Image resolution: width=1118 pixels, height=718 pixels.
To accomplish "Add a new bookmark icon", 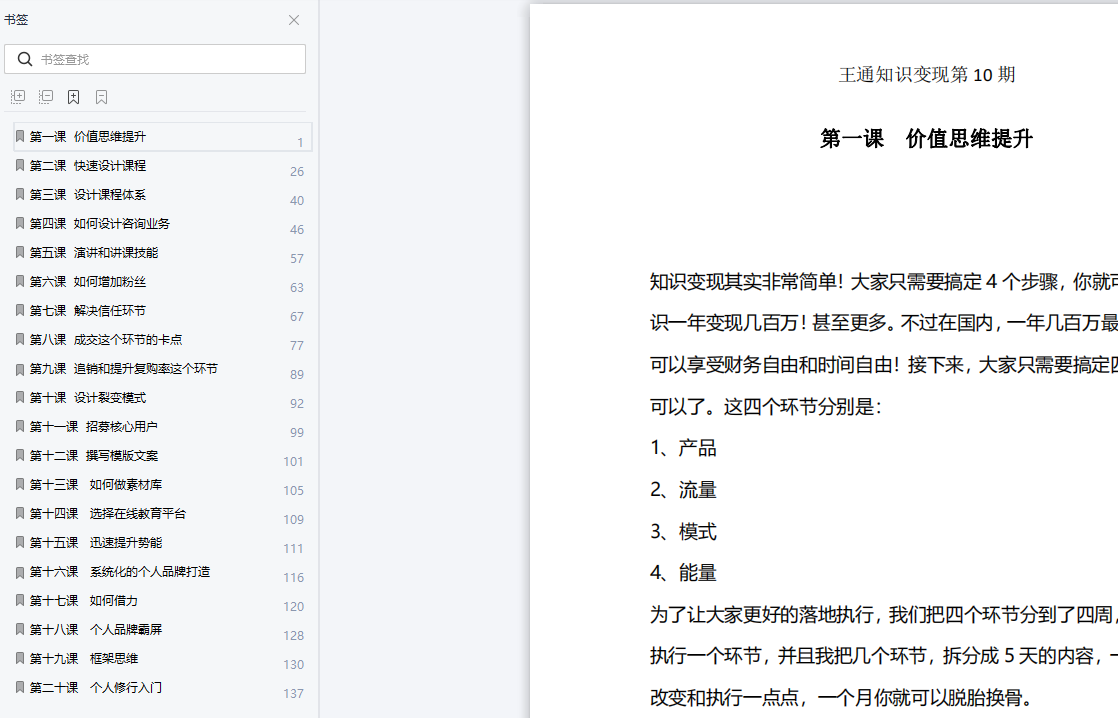I will pyautogui.click(x=73, y=97).
